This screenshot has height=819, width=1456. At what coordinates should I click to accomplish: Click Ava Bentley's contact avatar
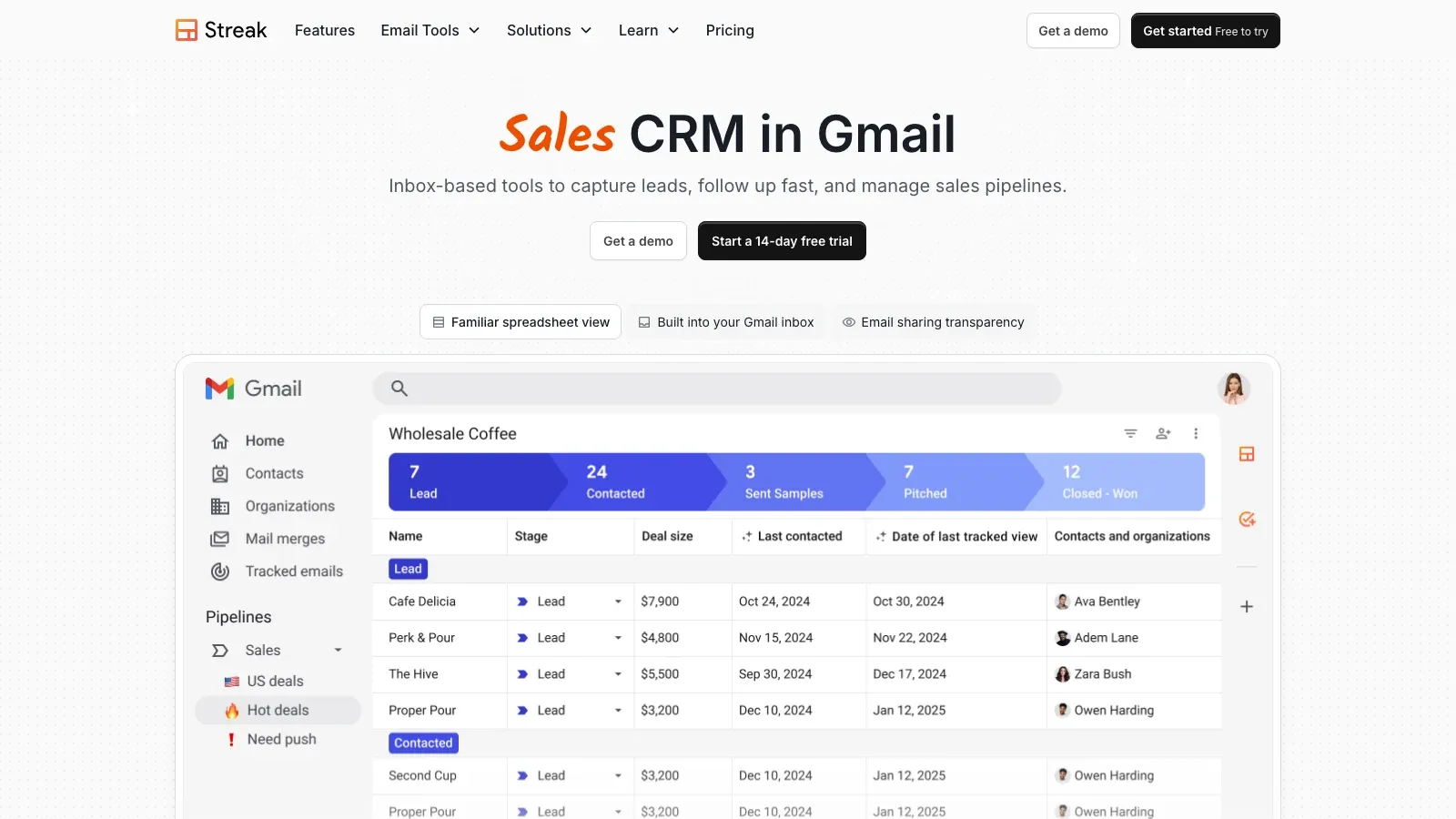tap(1062, 602)
